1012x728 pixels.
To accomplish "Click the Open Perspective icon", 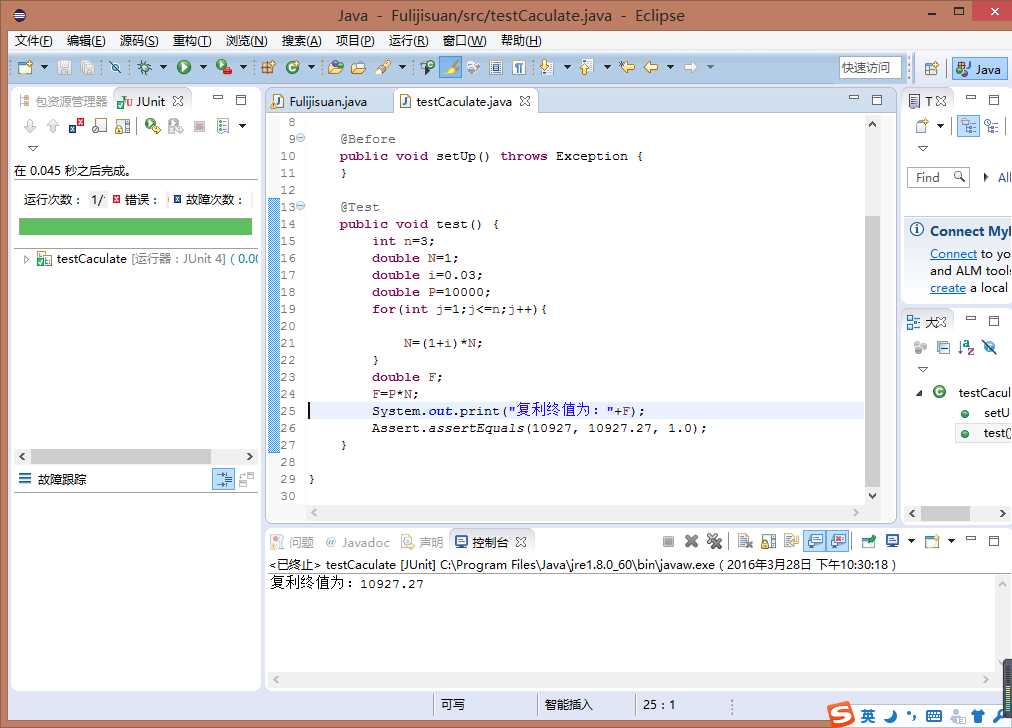I will pos(931,68).
